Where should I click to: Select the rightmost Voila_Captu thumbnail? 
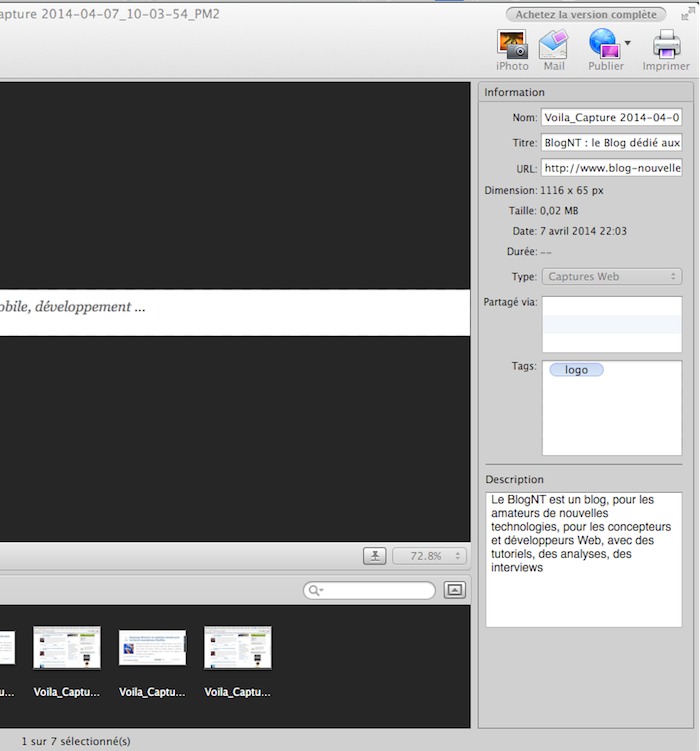pos(237,648)
